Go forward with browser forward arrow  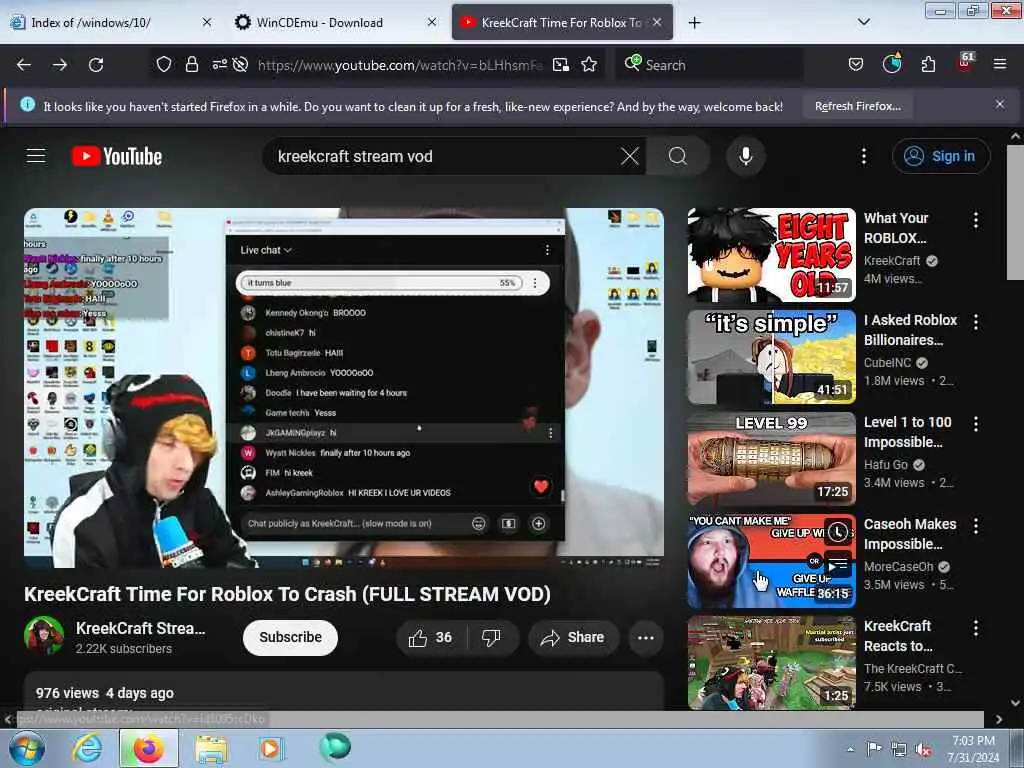[x=60, y=65]
